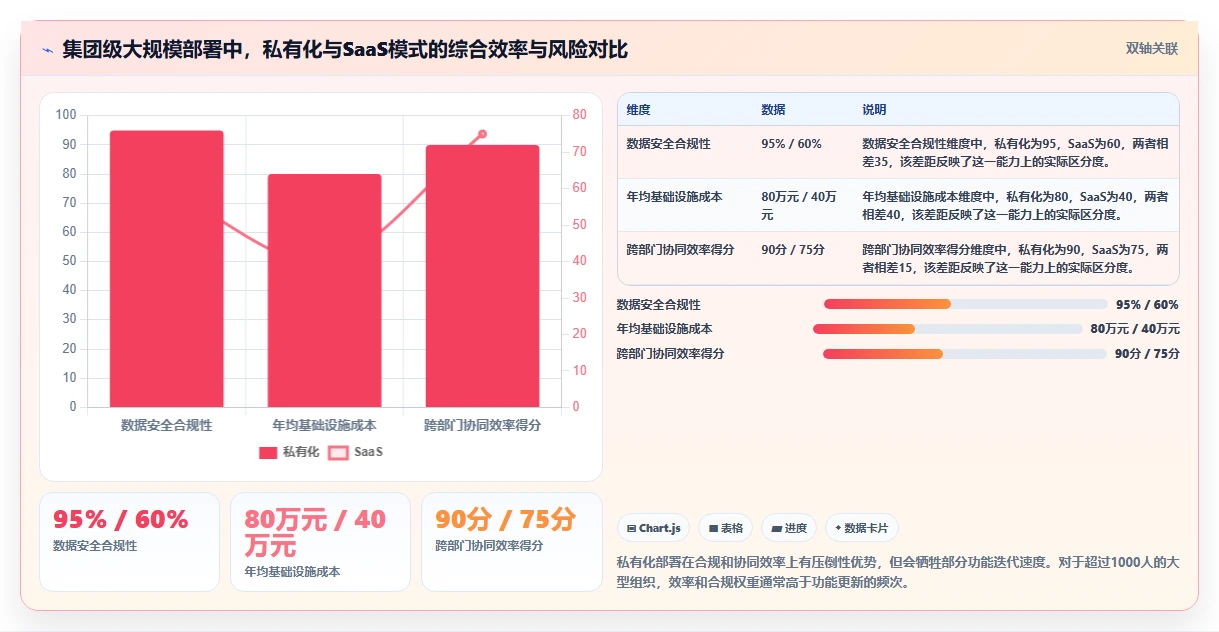Click the lightning icon beside the title
The width and height of the screenshot is (1219, 632).
point(47,50)
